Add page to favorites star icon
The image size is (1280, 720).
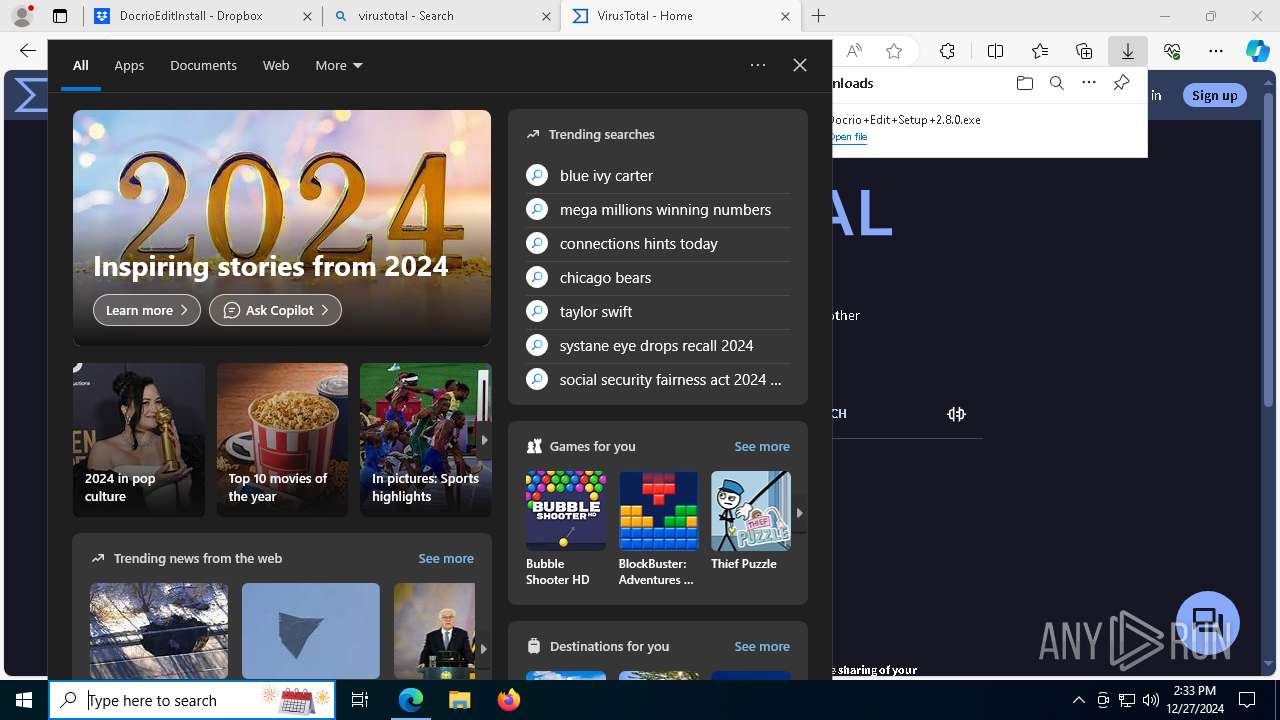(894, 51)
